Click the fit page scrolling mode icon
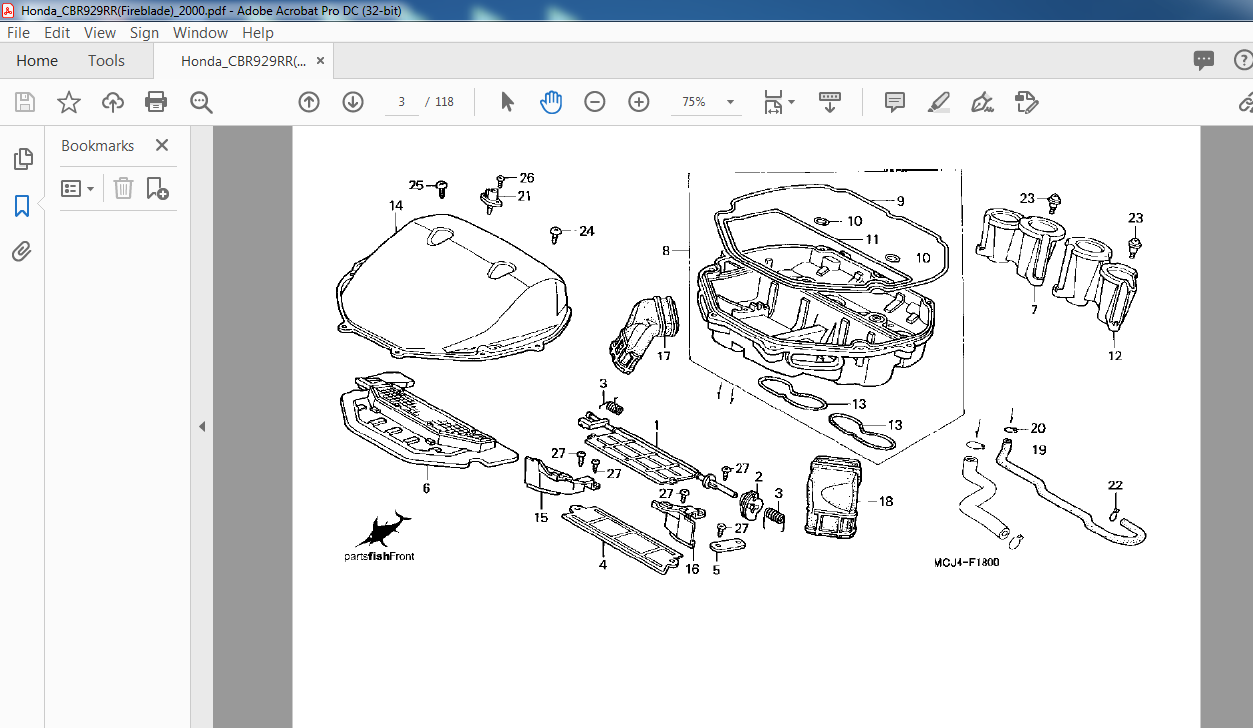 click(x=773, y=102)
